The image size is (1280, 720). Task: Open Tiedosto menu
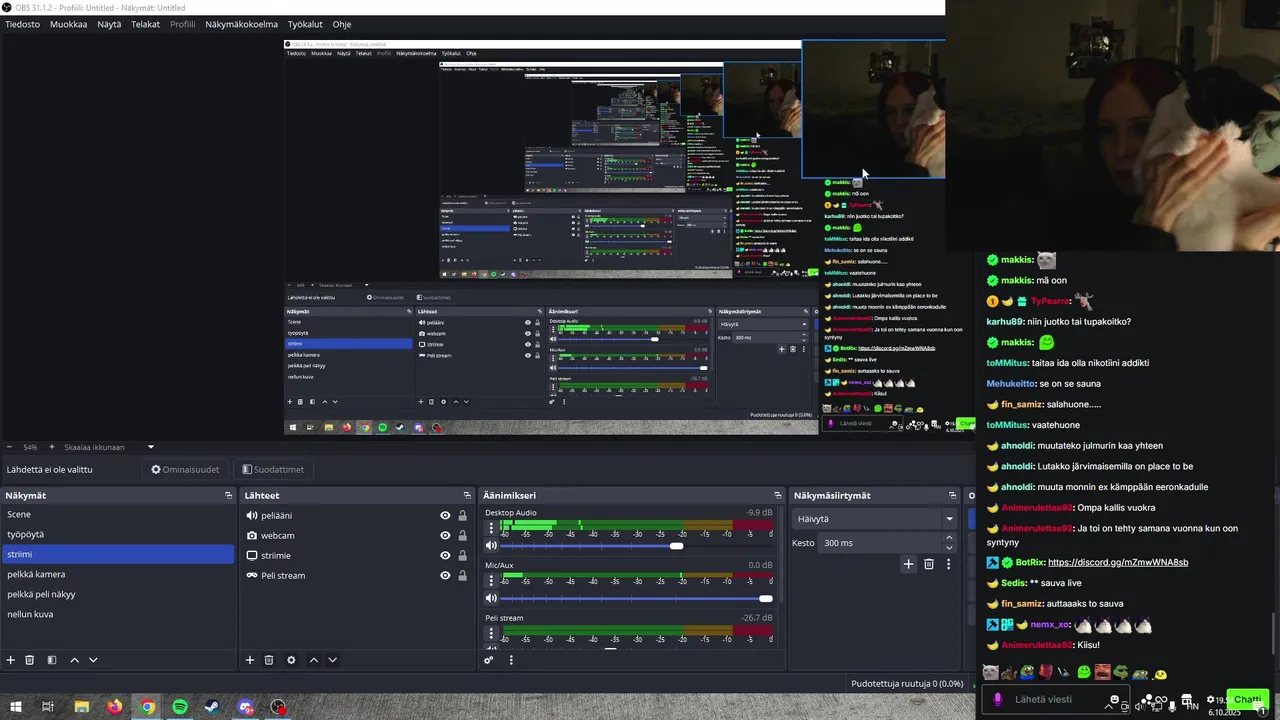[x=23, y=24]
